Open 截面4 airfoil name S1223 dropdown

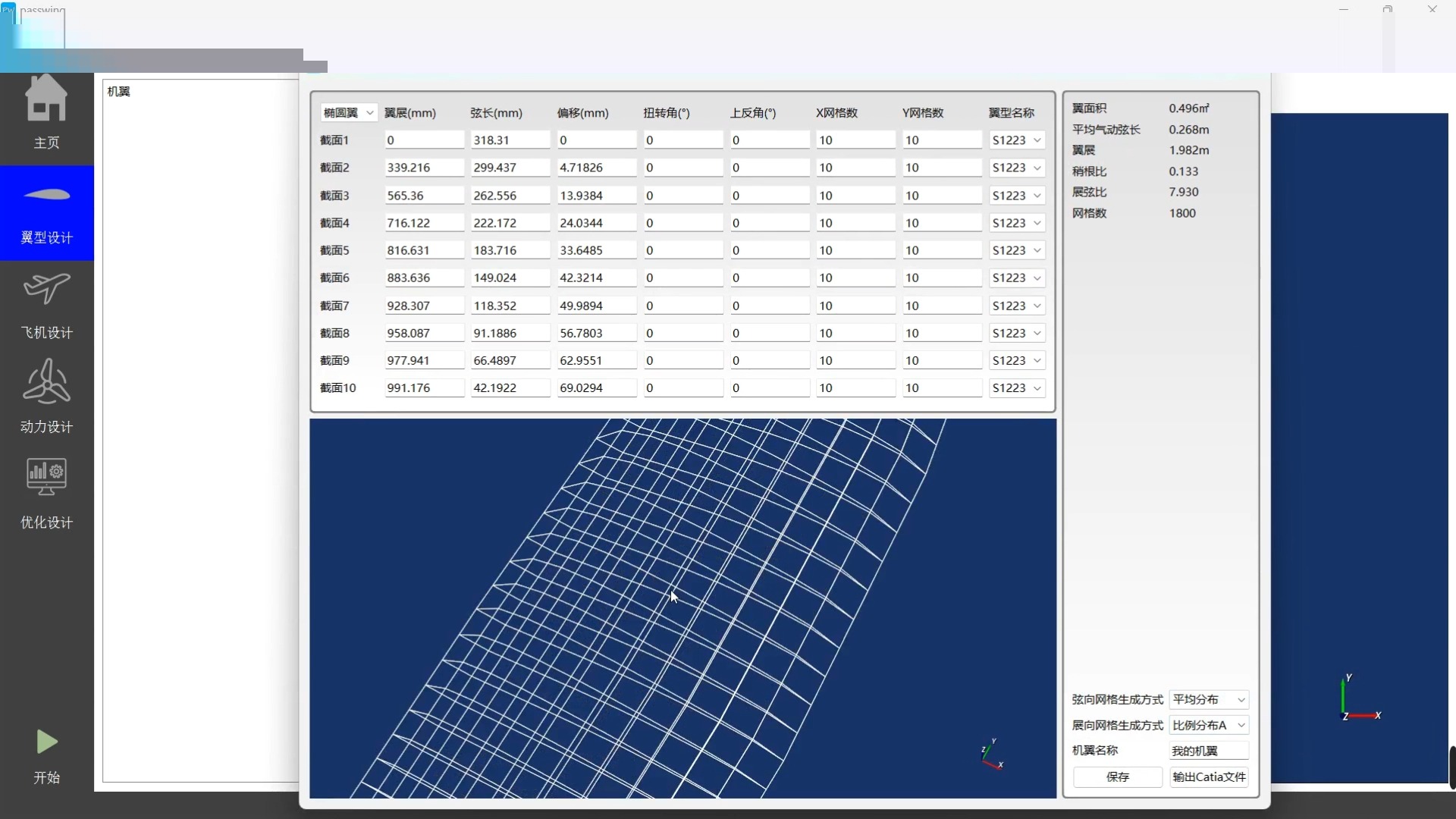click(x=1016, y=223)
